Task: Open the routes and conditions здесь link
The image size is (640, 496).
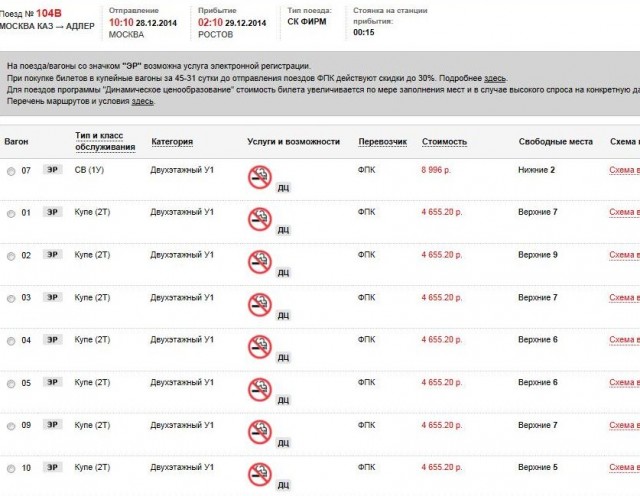Action: 142,101
